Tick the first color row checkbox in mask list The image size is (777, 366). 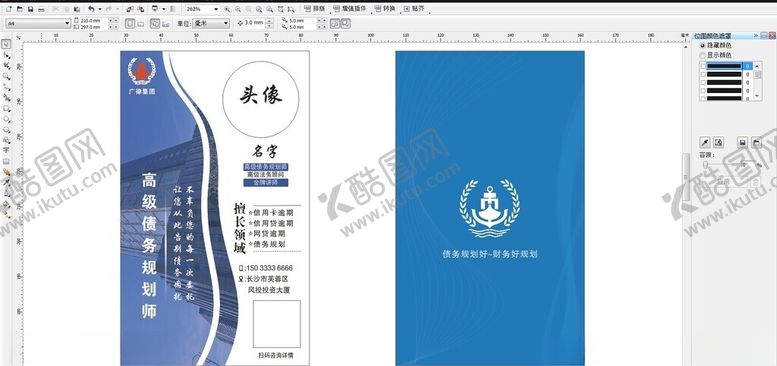703,66
